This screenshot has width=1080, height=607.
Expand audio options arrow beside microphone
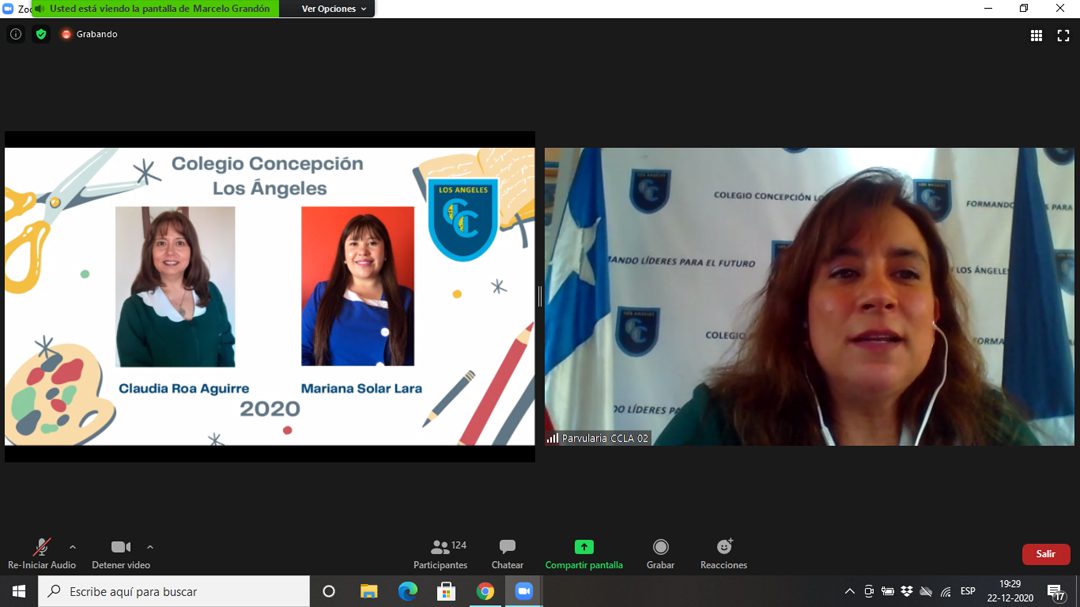(x=72, y=547)
